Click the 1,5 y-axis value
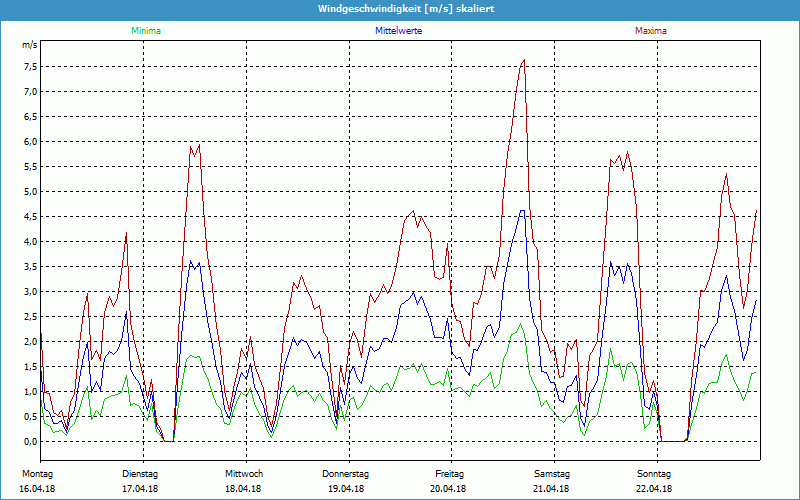The width and height of the screenshot is (800, 500). pyautogui.click(x=30, y=367)
